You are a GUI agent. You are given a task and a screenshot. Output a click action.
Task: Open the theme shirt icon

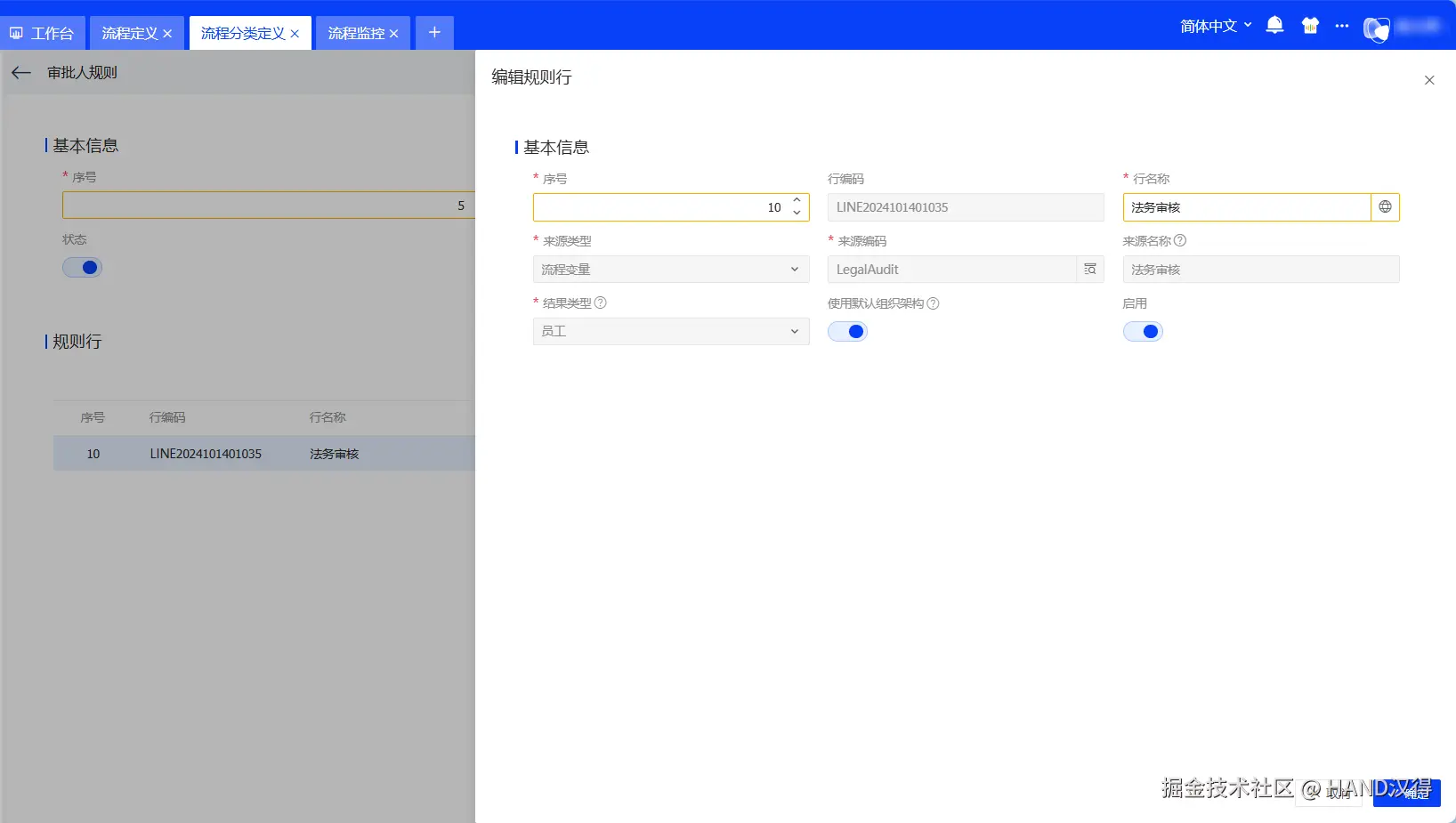pos(1310,26)
